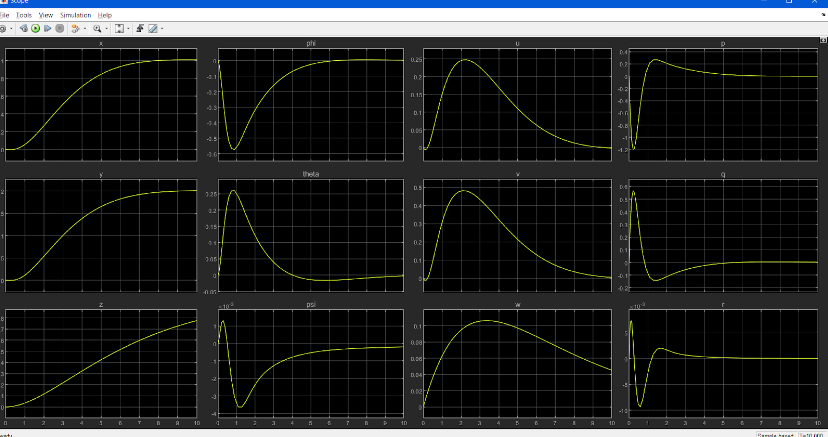Screen dimensions: 828x437
Task: Select the theta plot axes
Action: tap(310, 235)
